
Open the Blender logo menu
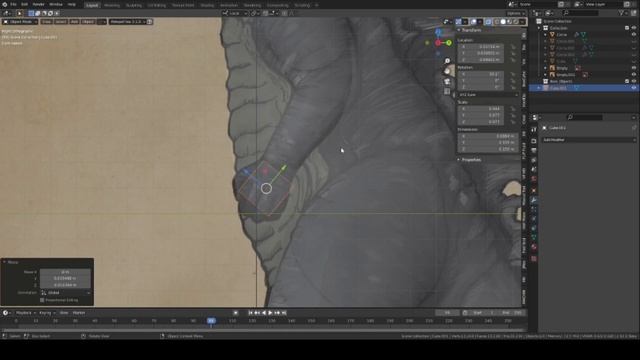[5, 4]
